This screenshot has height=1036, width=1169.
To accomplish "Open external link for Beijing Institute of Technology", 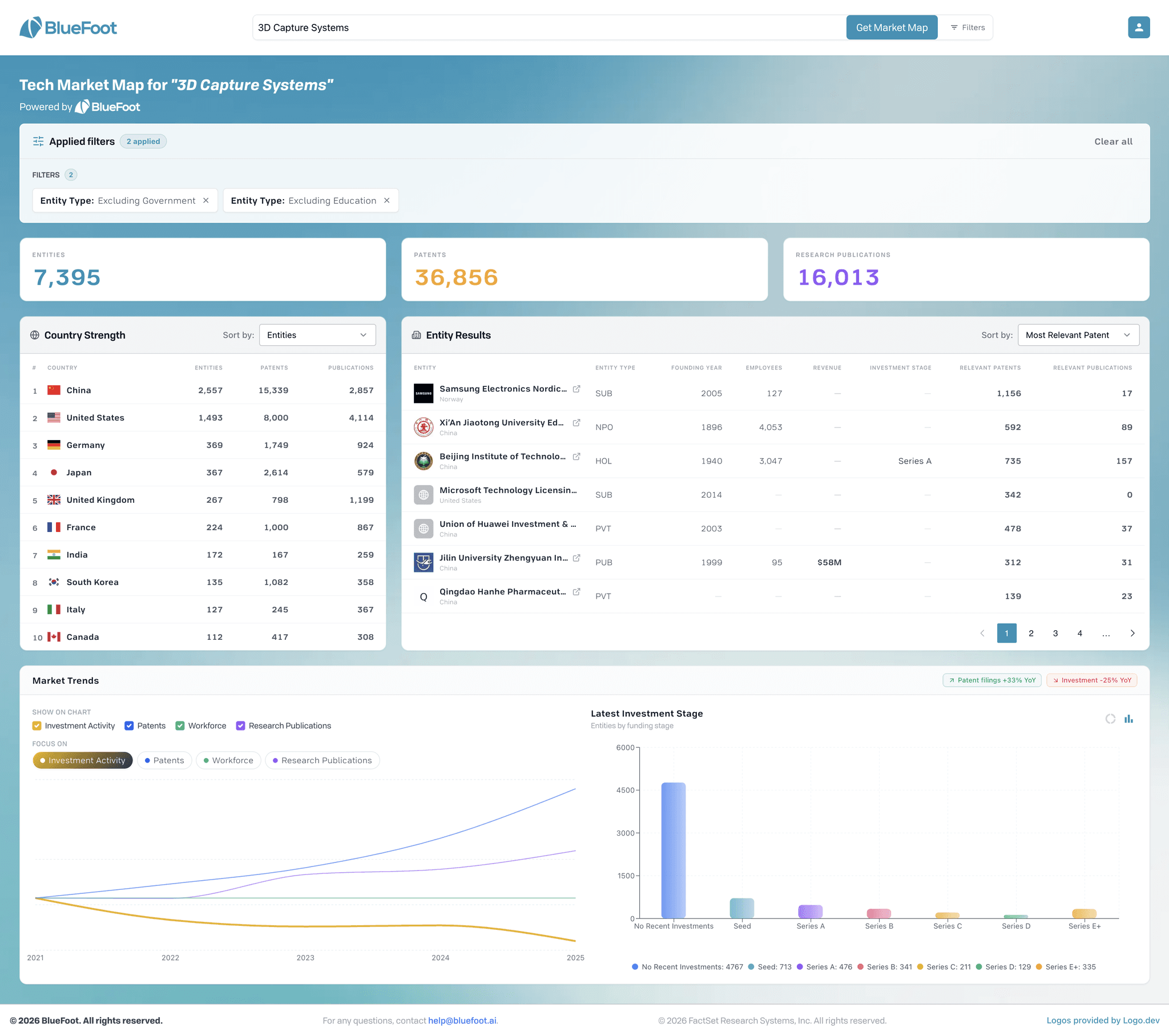I will 577,457.
